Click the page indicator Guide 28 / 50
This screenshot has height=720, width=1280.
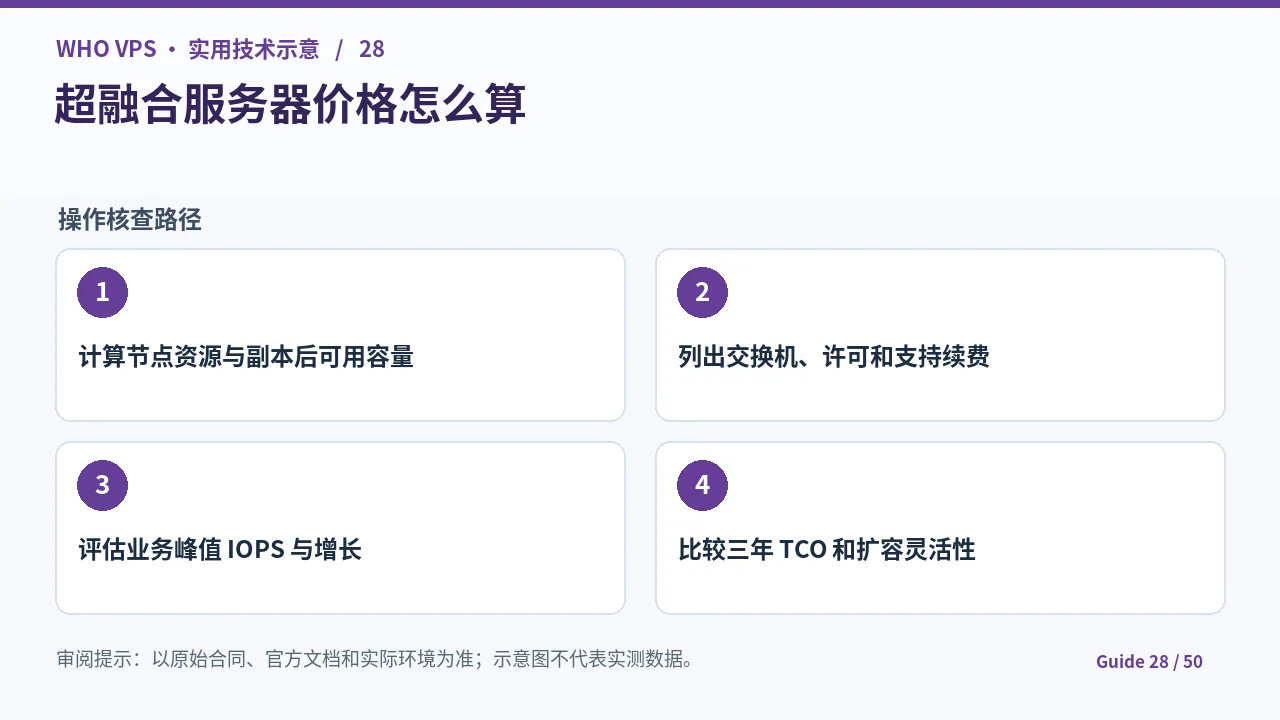coord(1149,661)
